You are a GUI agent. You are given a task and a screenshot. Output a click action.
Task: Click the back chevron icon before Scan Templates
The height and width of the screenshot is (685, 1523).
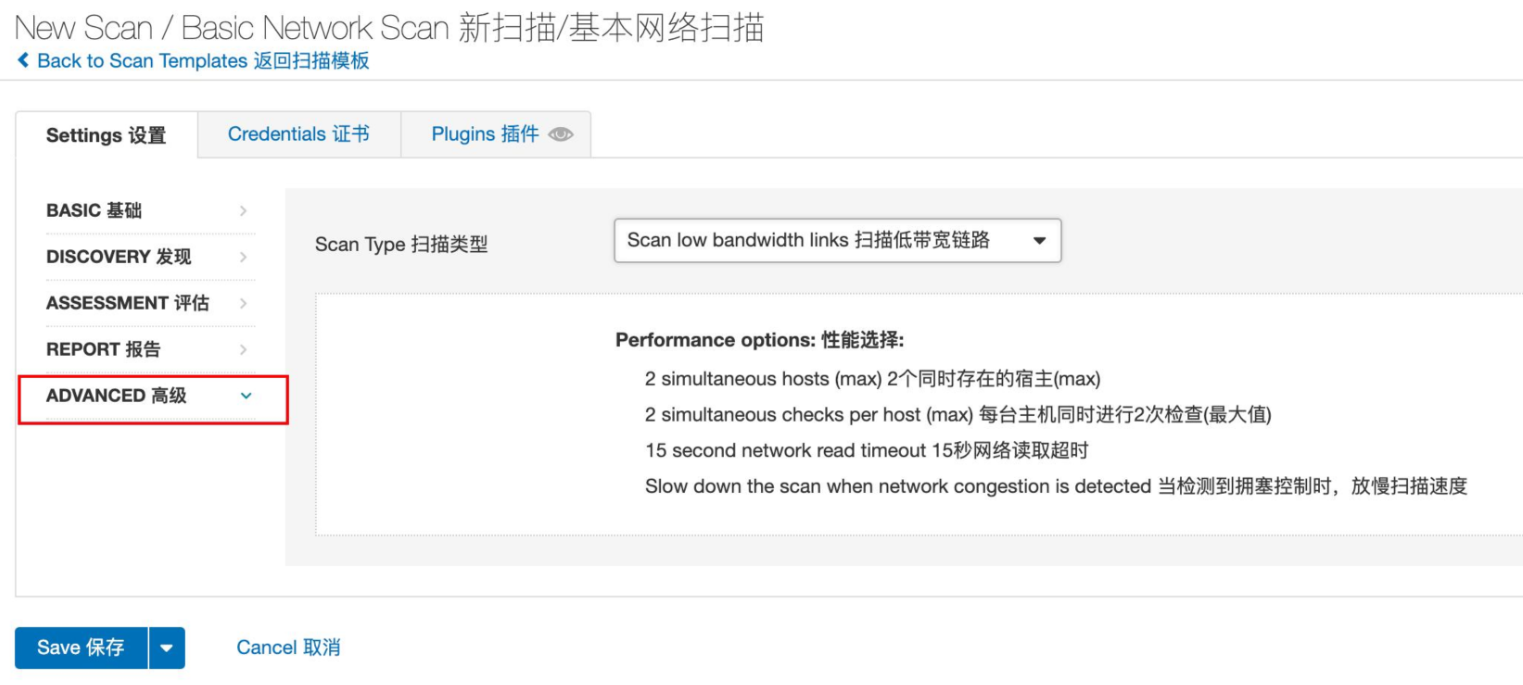coord(24,61)
